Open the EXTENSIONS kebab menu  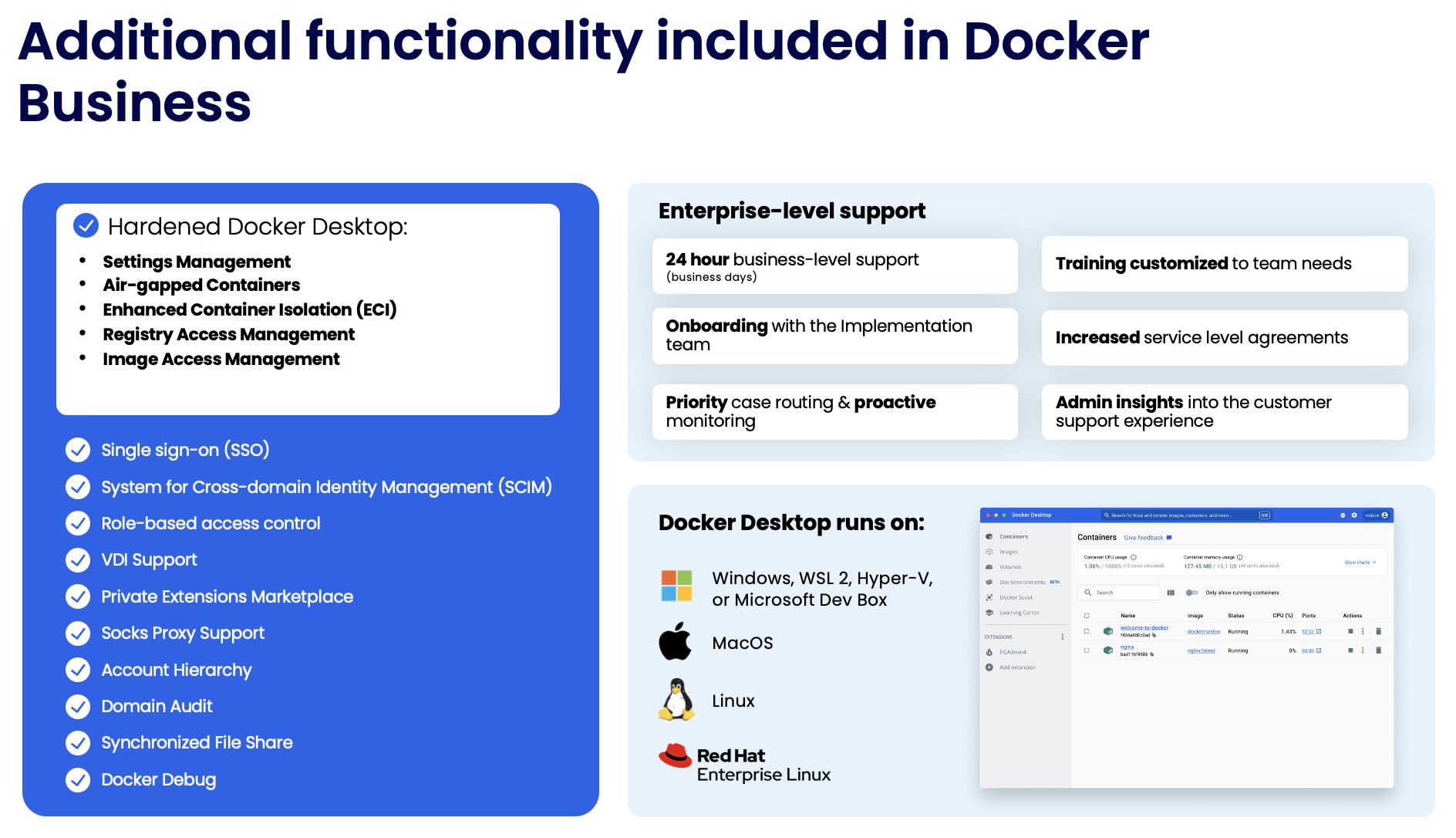1063,637
